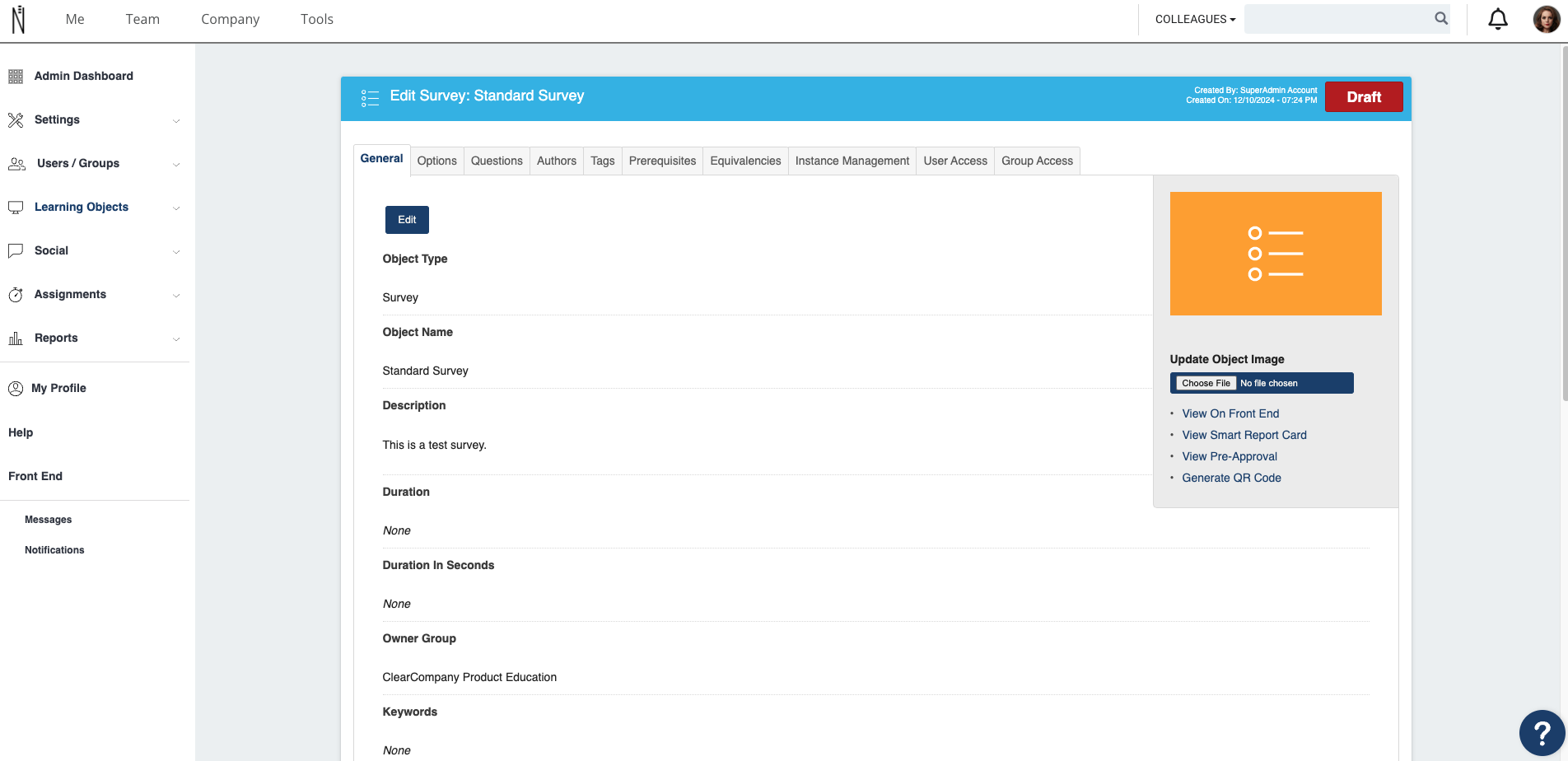Image resolution: width=1568 pixels, height=761 pixels.
Task: Select the User Access tab
Action: [955, 161]
